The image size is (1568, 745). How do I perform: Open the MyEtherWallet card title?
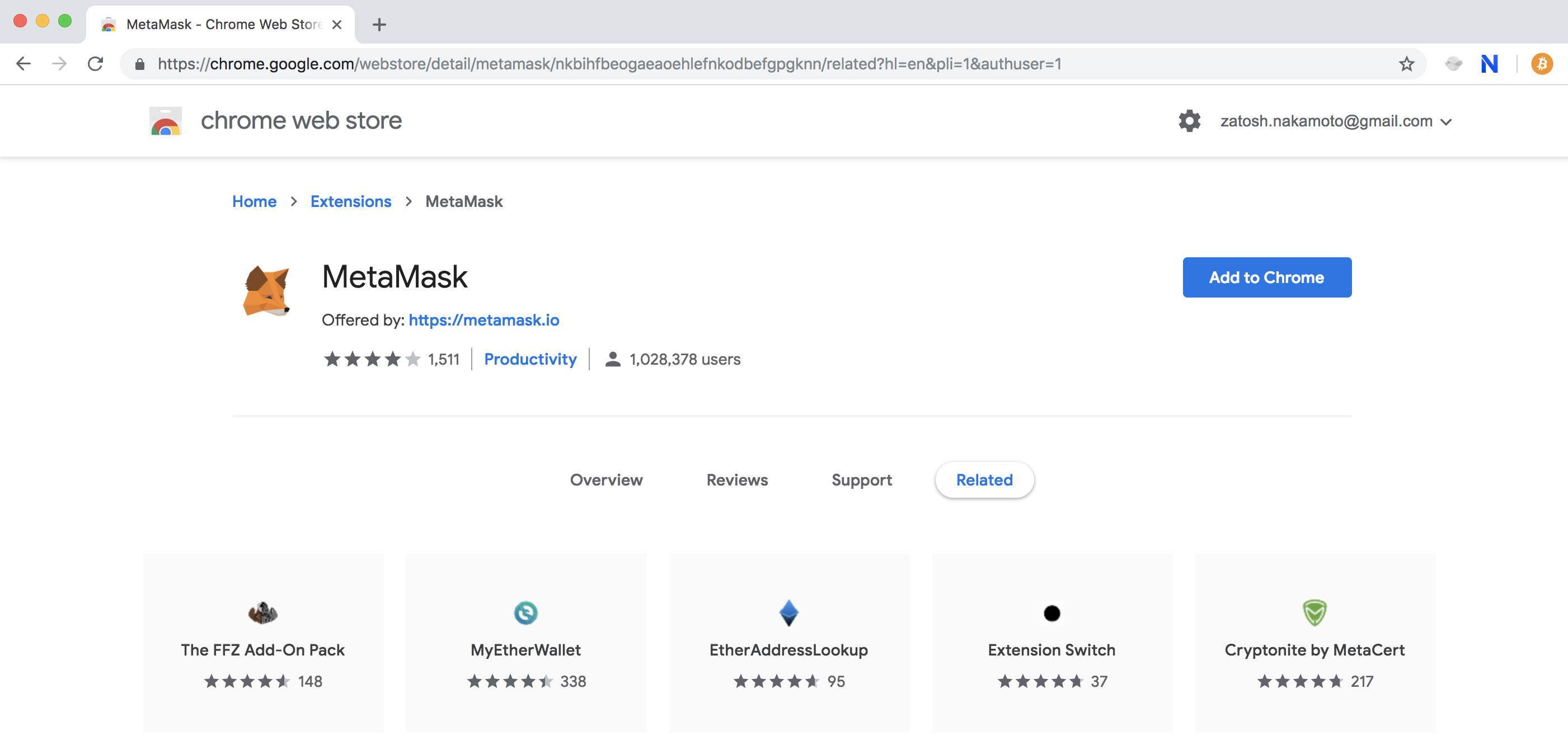pos(526,650)
